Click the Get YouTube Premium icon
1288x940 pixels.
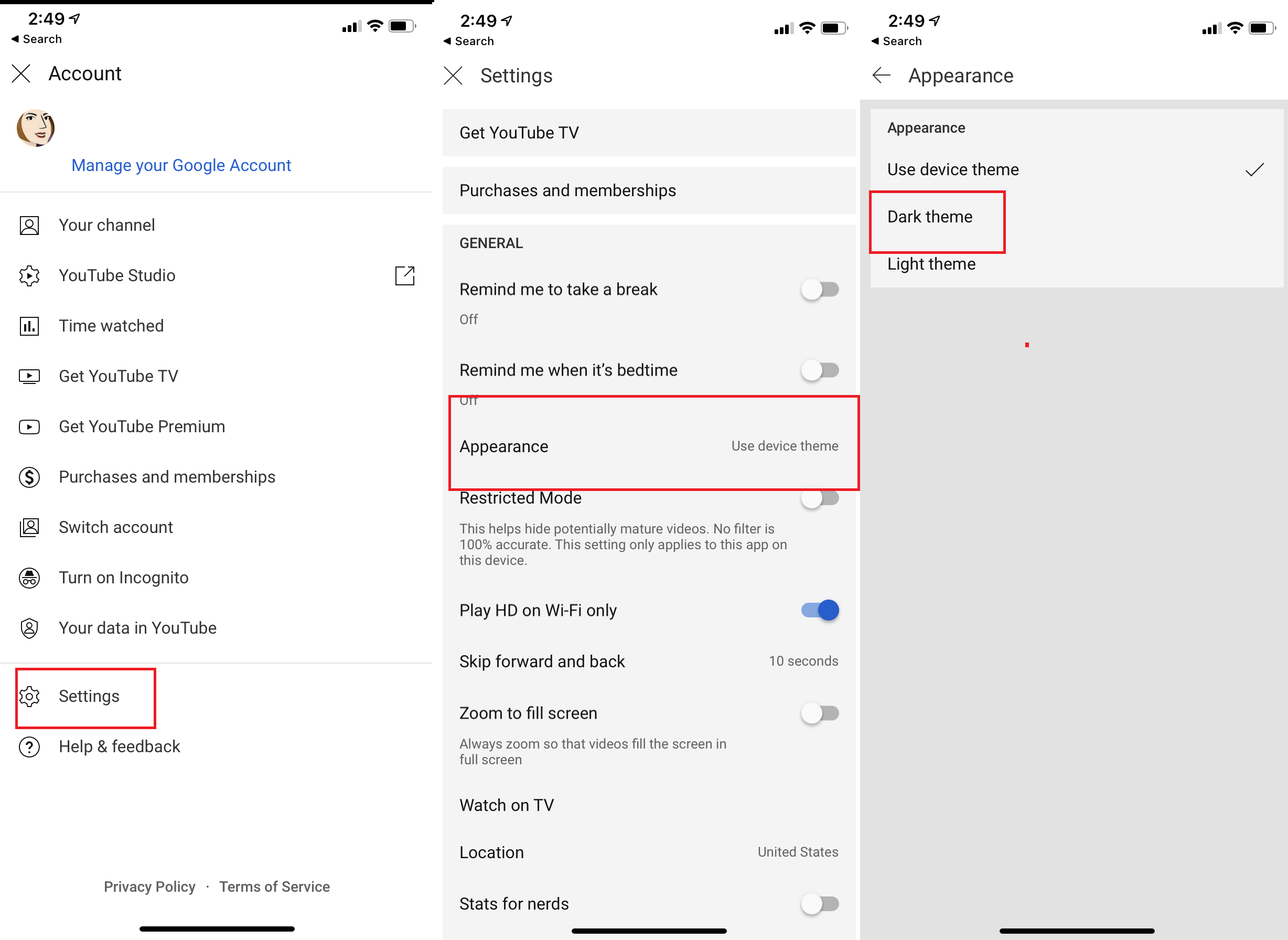pyautogui.click(x=29, y=426)
